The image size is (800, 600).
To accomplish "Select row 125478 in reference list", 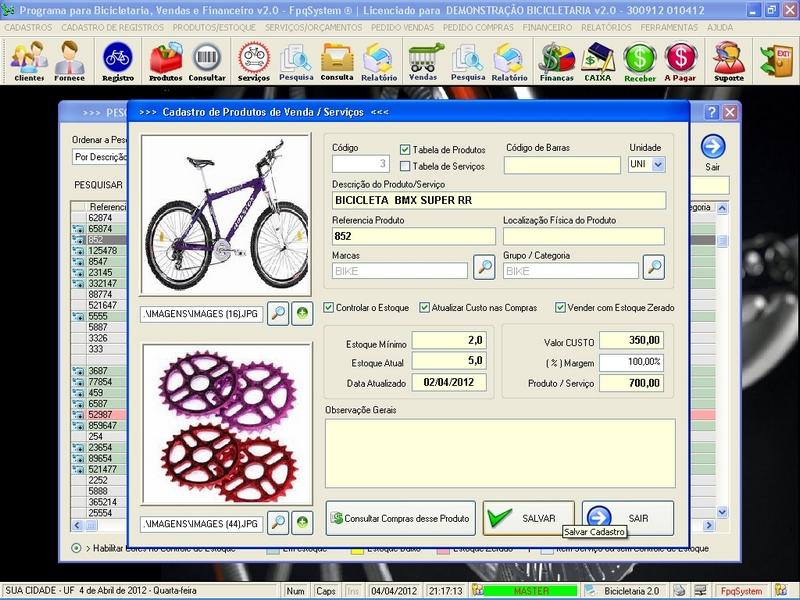I will tap(100, 251).
